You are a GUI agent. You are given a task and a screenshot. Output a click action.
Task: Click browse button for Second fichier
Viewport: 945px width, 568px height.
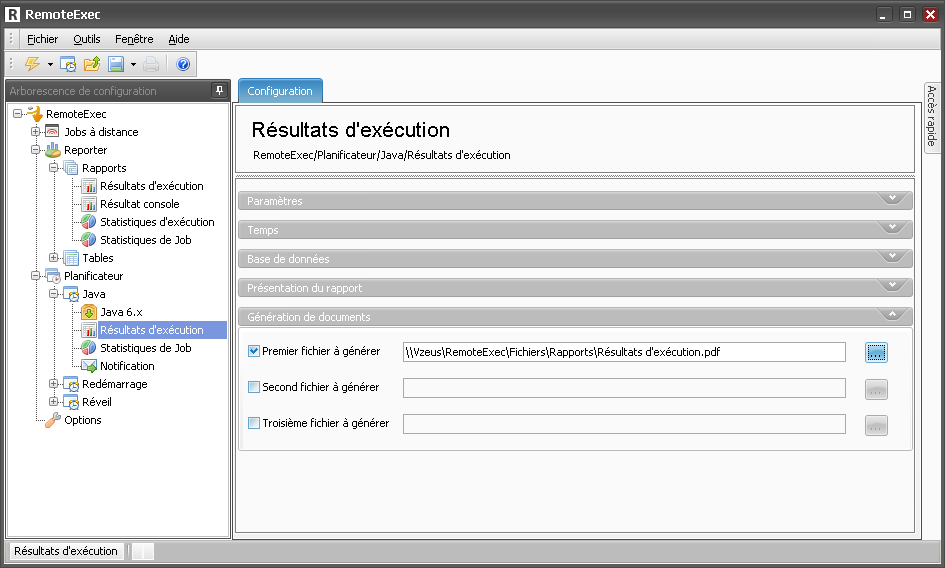click(x=876, y=390)
